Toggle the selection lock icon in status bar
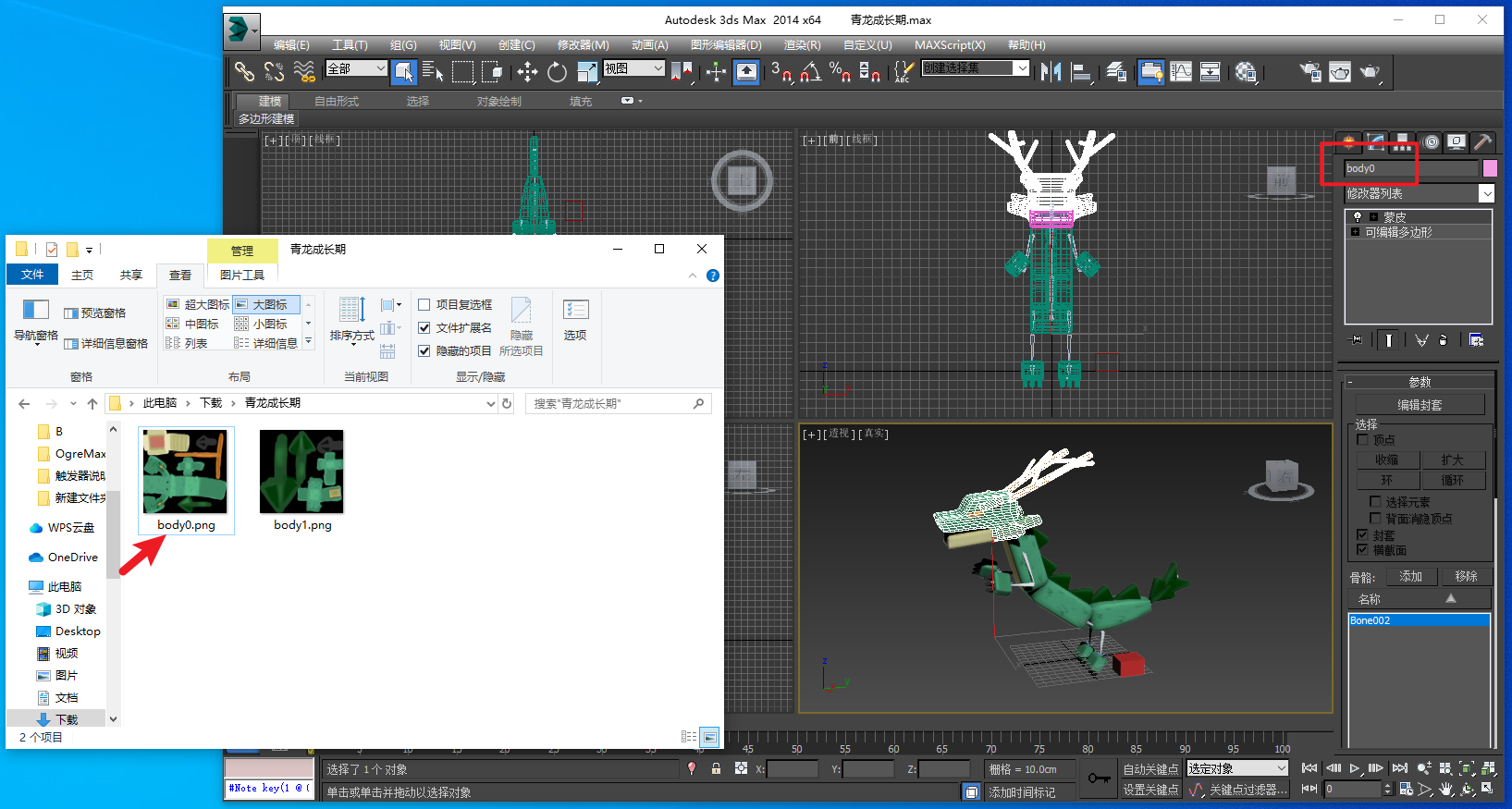1512x809 pixels. [x=716, y=768]
